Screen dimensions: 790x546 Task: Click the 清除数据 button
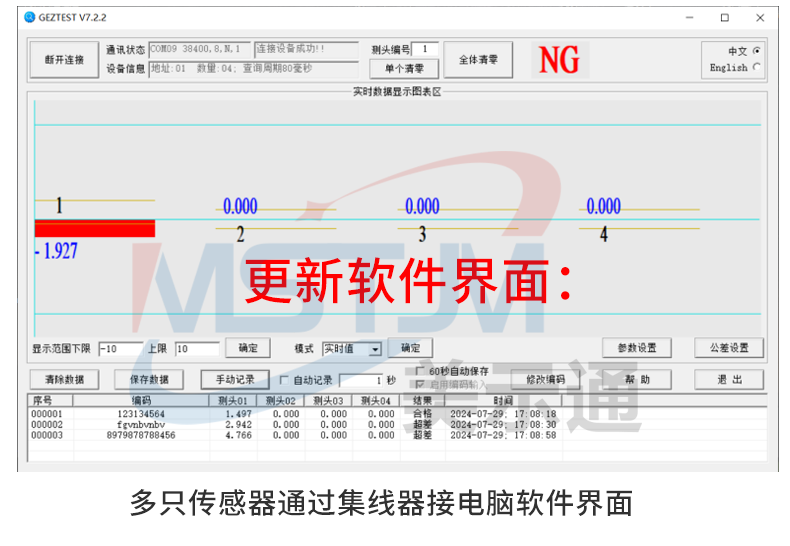64,380
